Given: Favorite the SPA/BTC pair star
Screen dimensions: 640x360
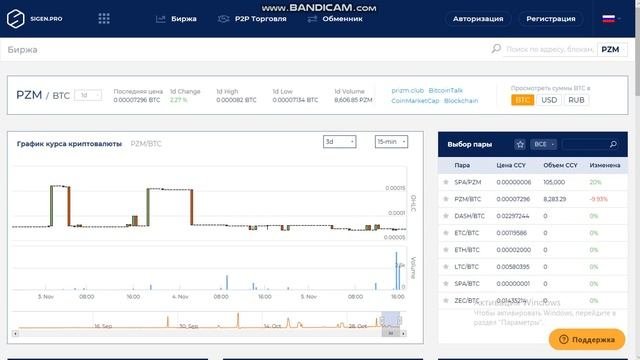Looking at the screenshot, I should pos(446,283).
